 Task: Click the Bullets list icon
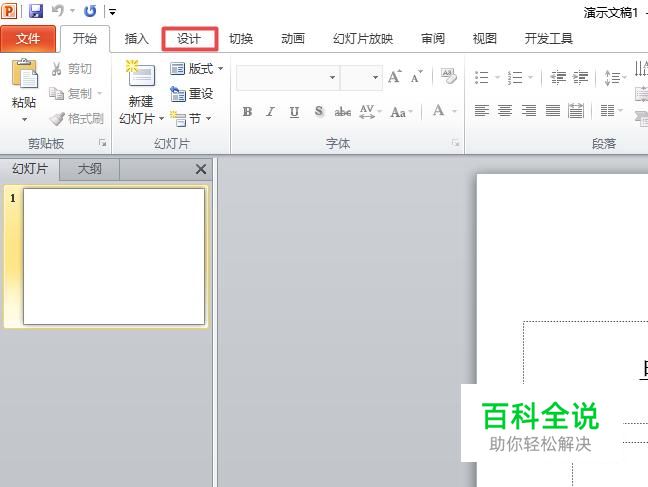click(482, 77)
